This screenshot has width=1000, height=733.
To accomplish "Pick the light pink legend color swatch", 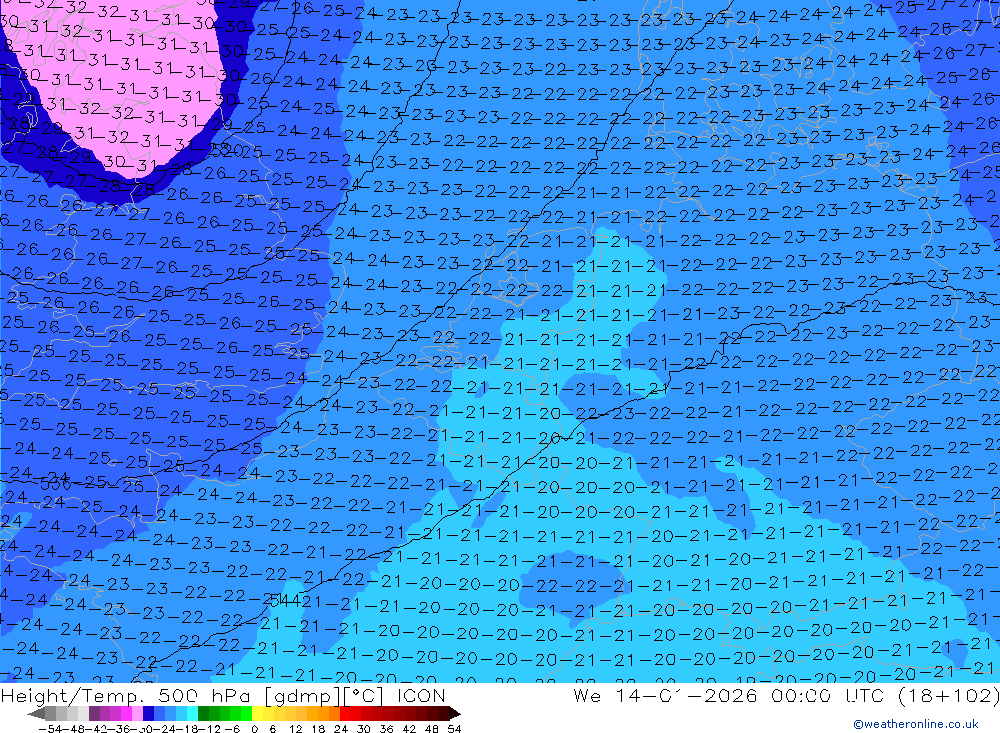I will pos(137,713).
